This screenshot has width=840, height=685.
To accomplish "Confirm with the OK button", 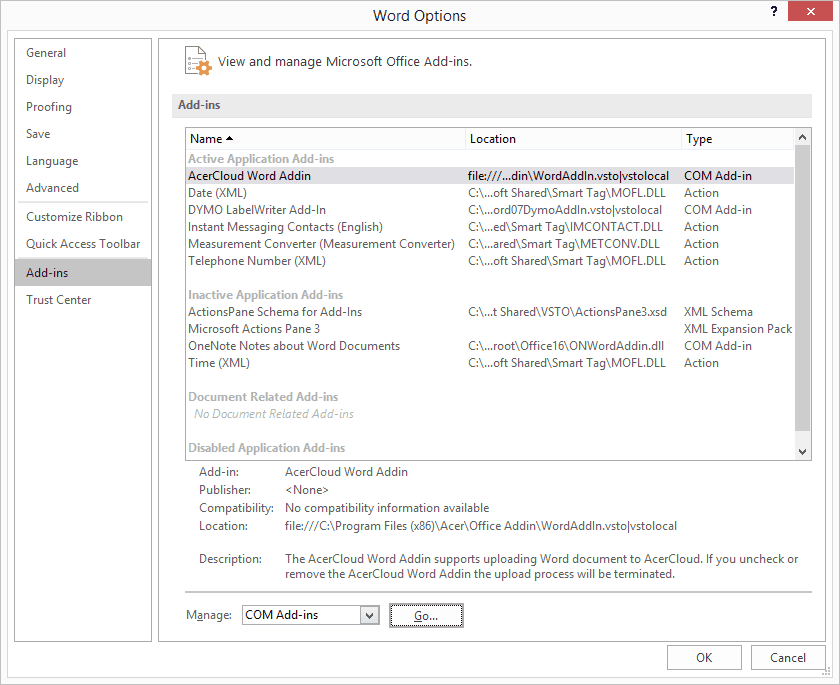I will pyautogui.click(x=704, y=658).
